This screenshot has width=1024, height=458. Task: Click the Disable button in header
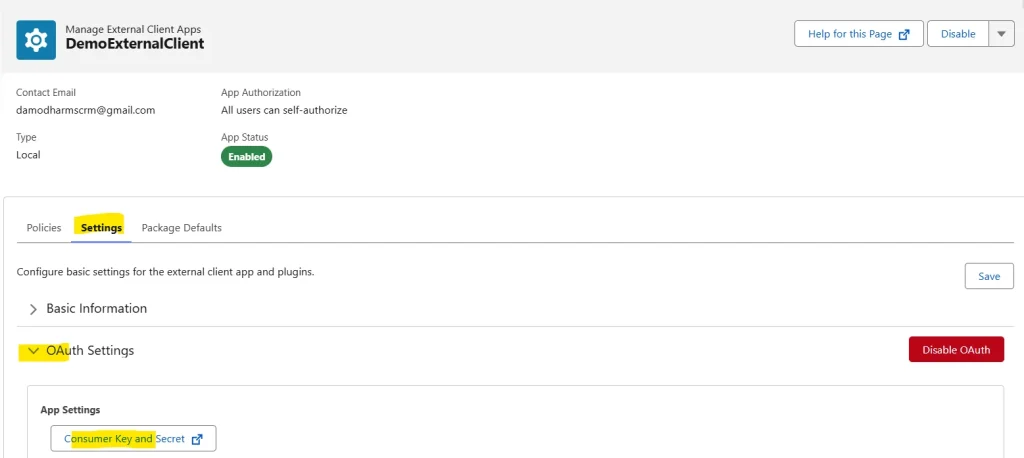[x=958, y=34]
